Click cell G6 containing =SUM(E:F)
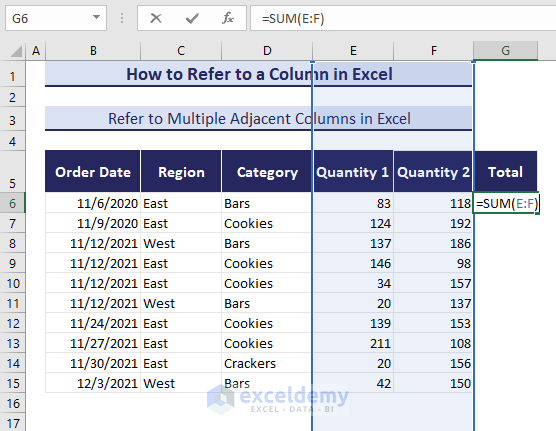 (506, 203)
